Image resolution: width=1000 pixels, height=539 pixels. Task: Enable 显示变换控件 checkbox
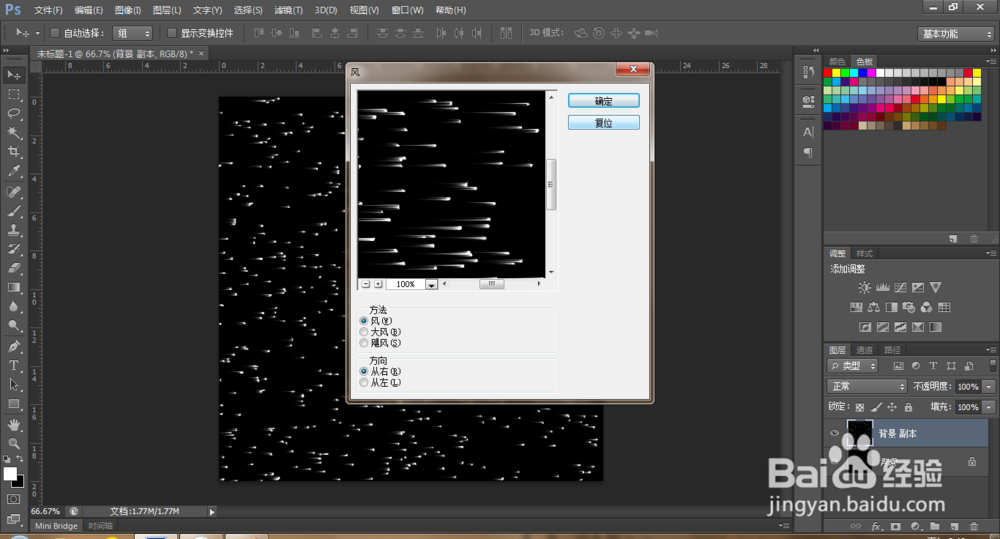[172, 33]
